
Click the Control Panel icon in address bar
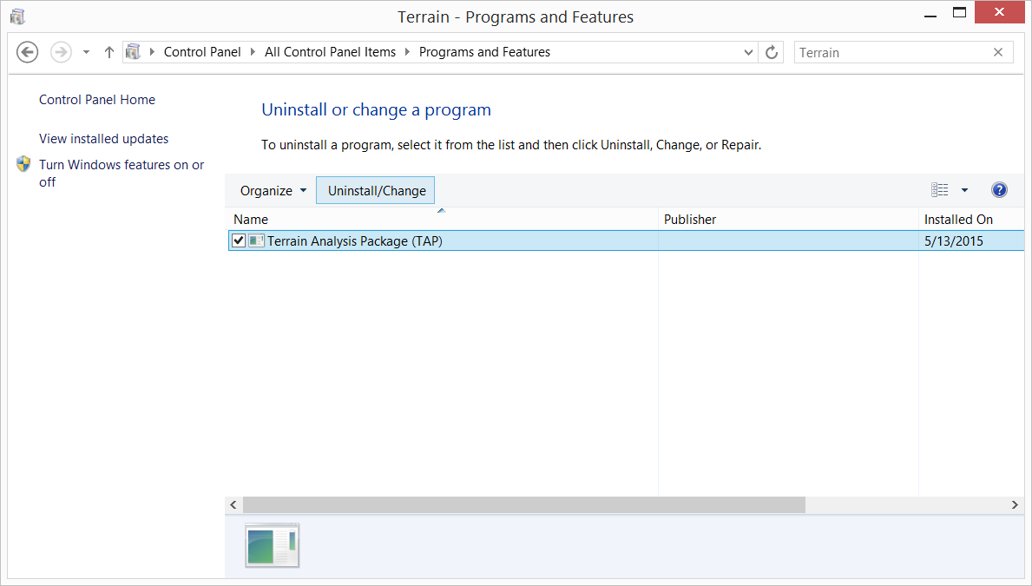(133, 52)
